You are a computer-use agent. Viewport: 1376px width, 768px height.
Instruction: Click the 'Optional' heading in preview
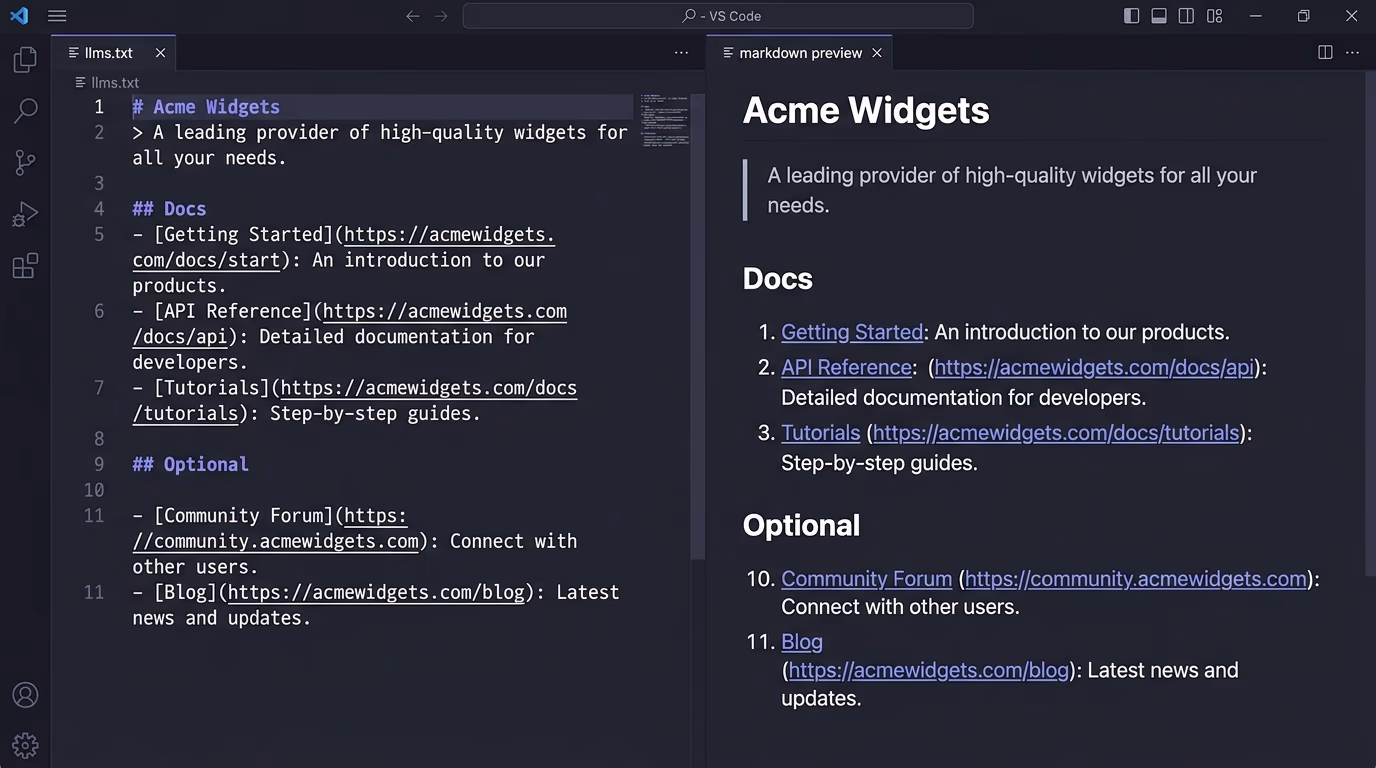801,526
